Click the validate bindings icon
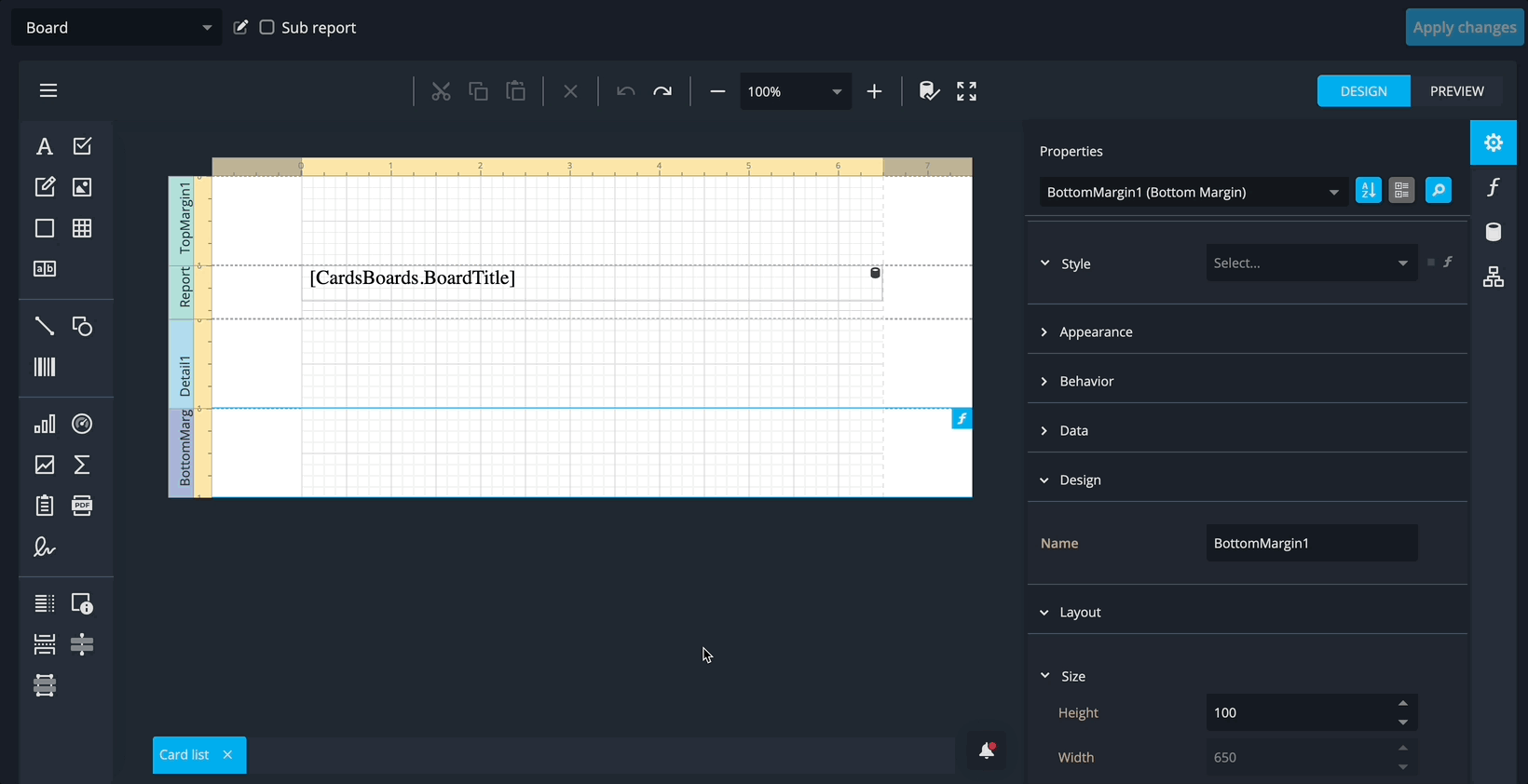The width and height of the screenshot is (1528, 784). pyautogui.click(x=929, y=91)
